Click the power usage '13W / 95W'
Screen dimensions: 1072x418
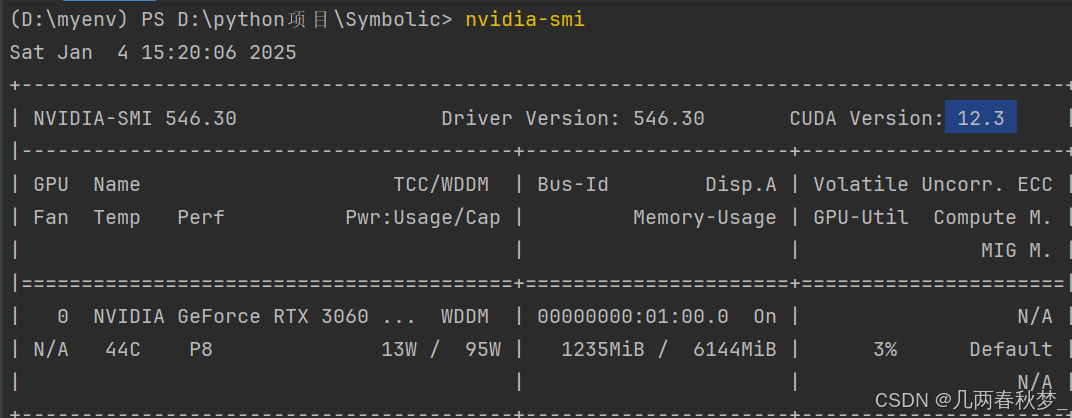[441, 350]
